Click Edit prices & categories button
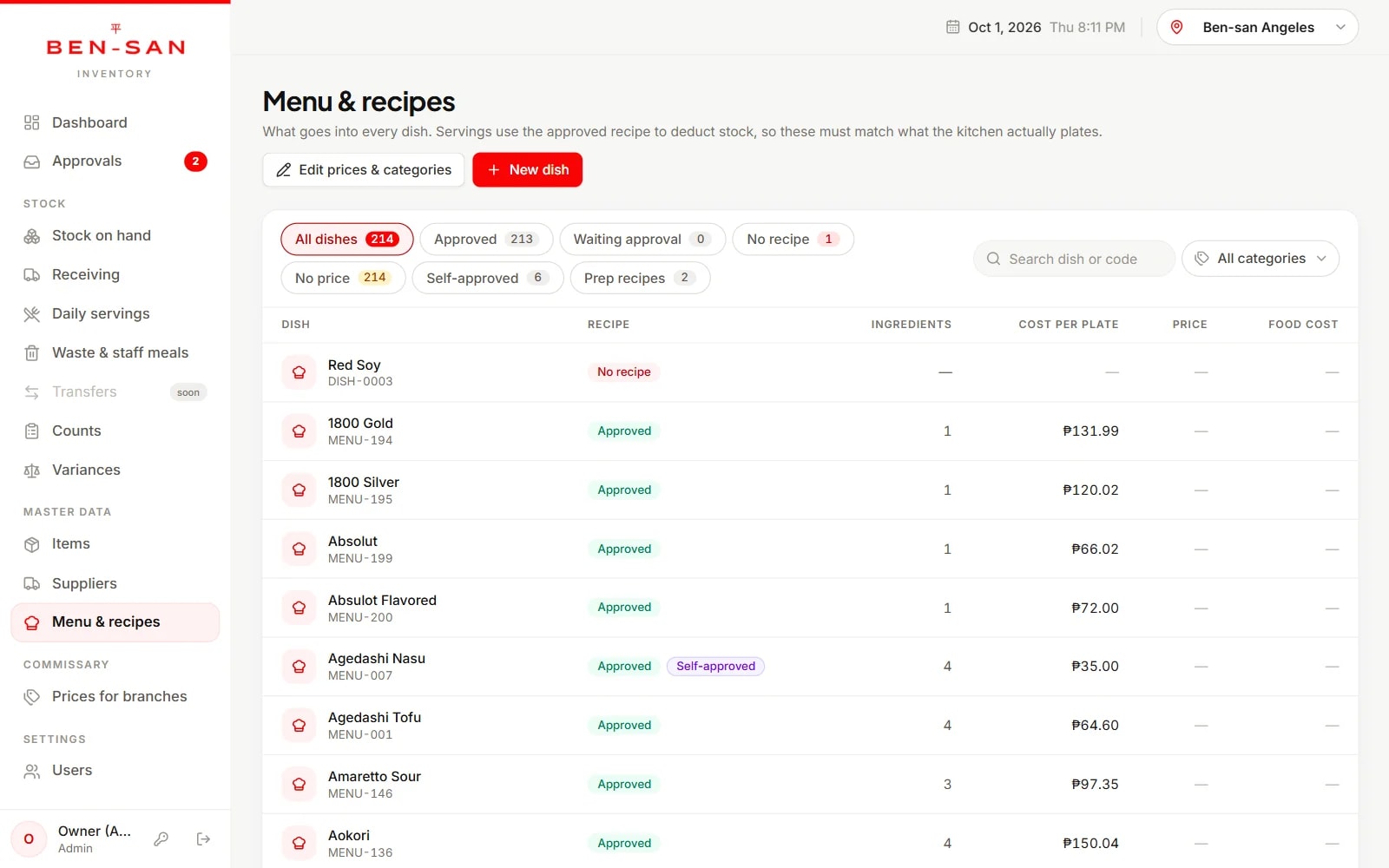The width and height of the screenshot is (1389, 868). [363, 170]
